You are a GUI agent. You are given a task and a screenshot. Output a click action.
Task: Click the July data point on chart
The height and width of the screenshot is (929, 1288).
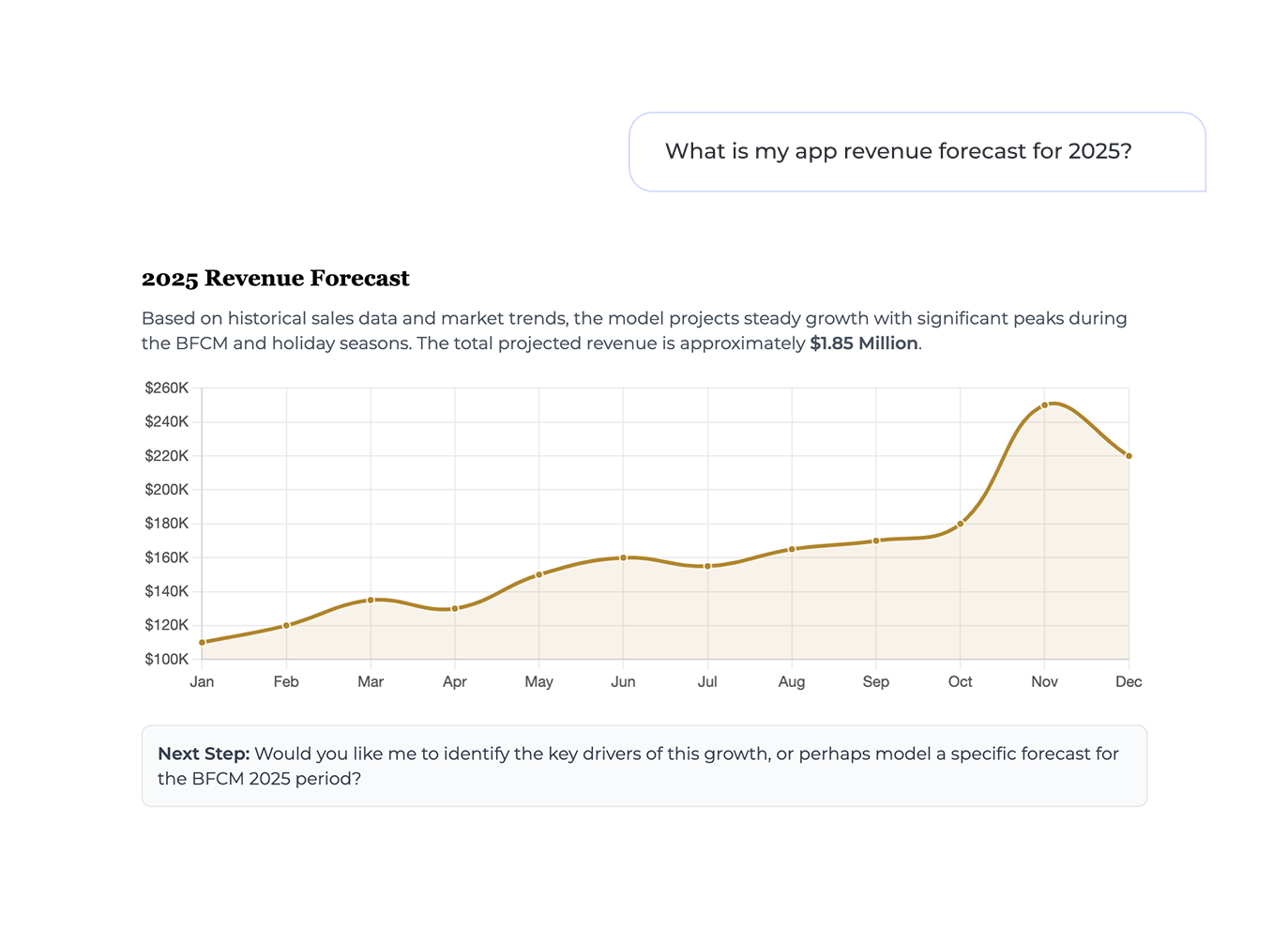pos(707,566)
